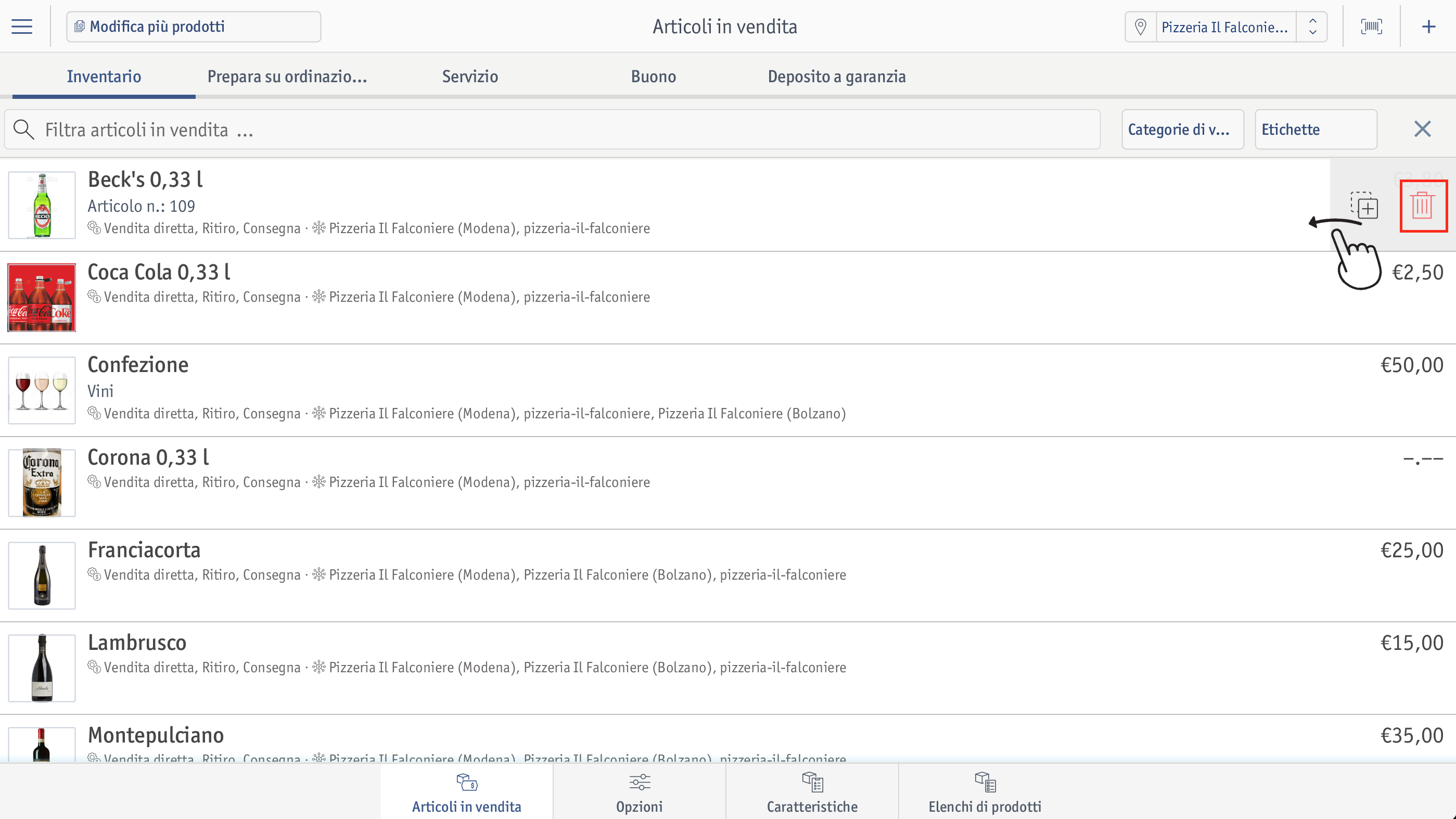Click the location pin icon
This screenshot has width=1456, height=819.
click(x=1141, y=27)
